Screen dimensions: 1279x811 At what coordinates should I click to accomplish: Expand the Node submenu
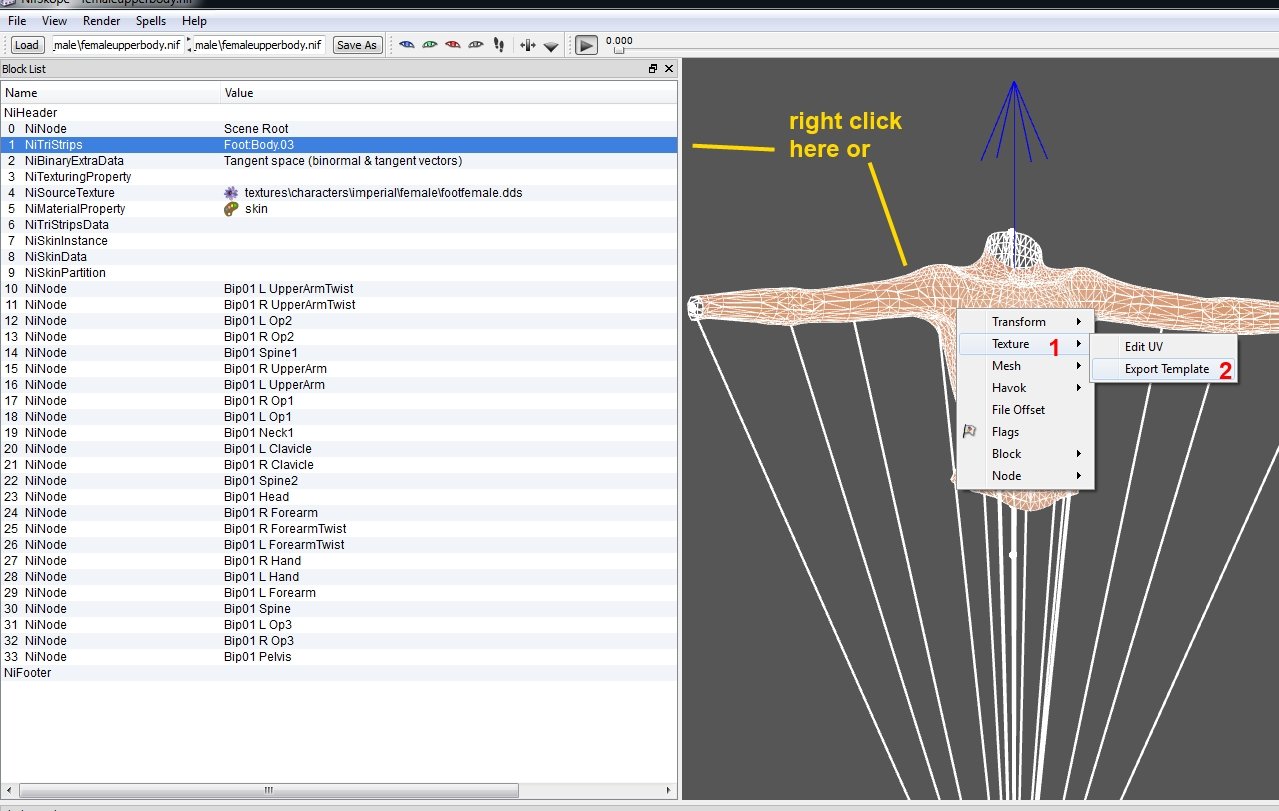pyautogui.click(x=1026, y=476)
